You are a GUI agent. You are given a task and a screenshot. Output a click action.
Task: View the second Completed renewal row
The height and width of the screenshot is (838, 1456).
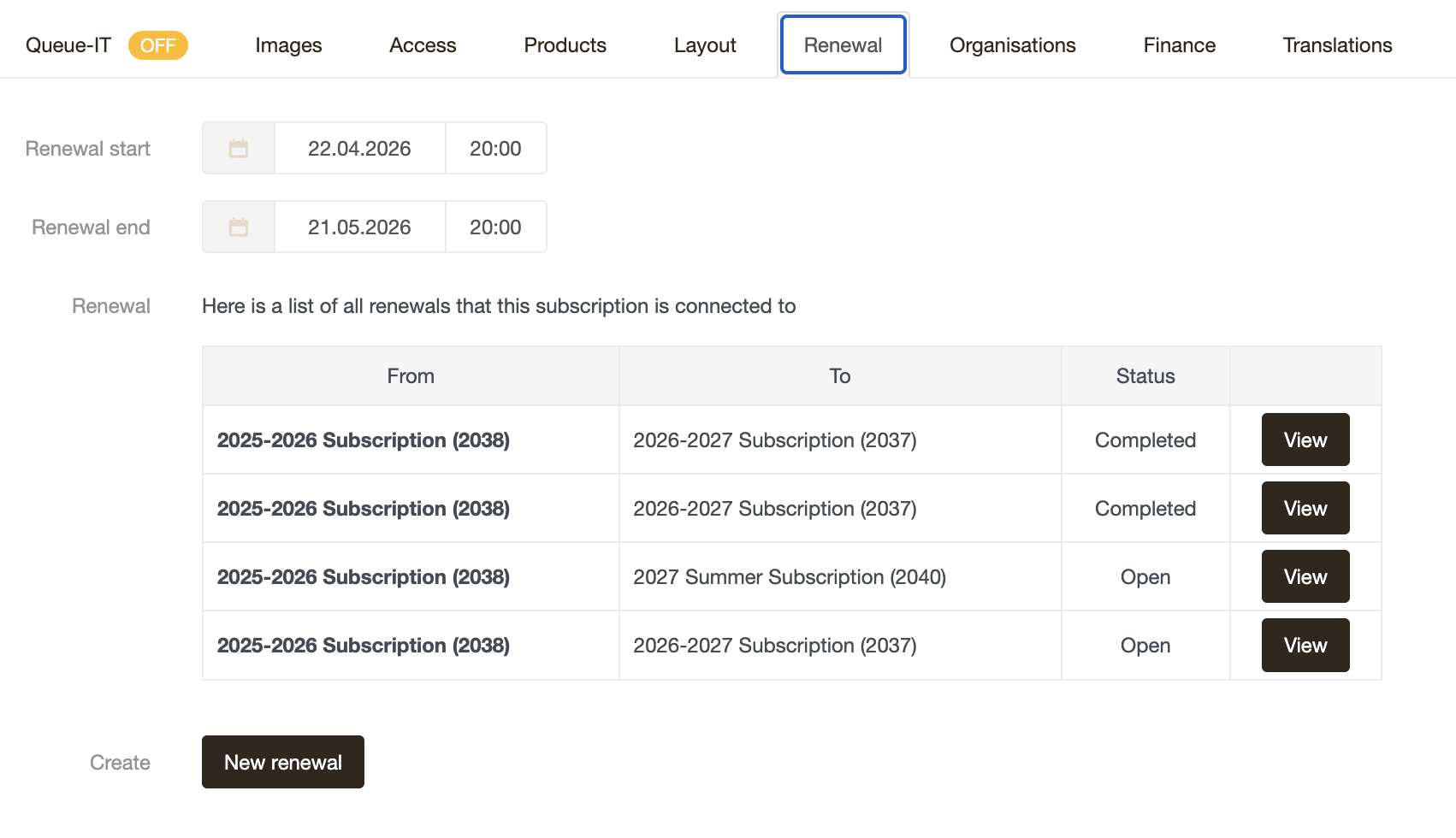[x=1305, y=508]
